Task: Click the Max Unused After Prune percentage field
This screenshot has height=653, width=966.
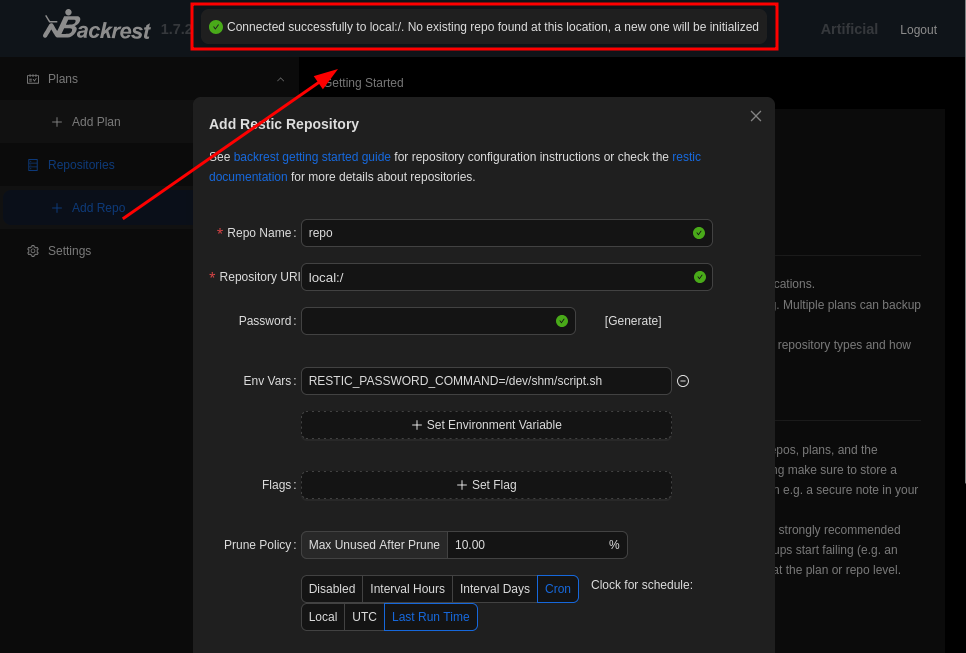Action: tap(527, 545)
